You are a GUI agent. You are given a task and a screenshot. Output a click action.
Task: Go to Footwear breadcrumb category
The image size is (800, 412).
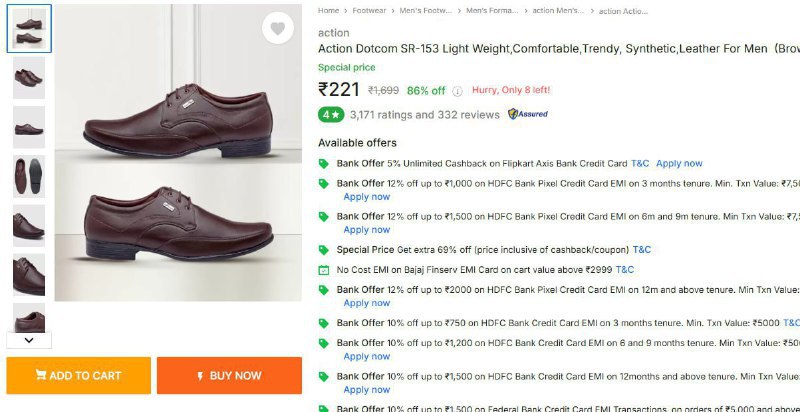click(370, 10)
